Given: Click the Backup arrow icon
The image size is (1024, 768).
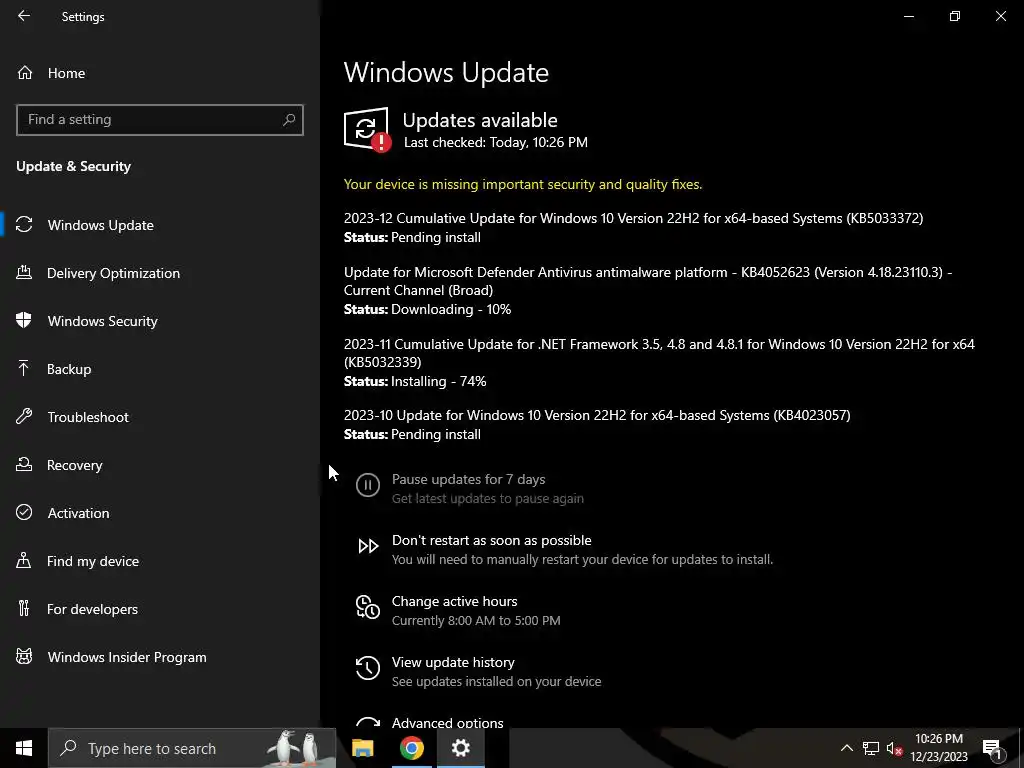Looking at the screenshot, I should point(24,368).
